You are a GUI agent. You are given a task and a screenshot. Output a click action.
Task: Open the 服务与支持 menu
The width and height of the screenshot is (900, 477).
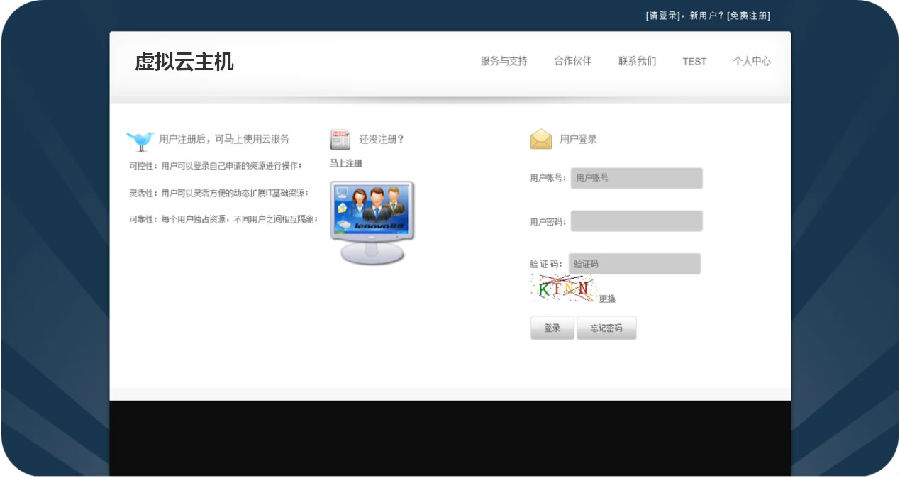pos(503,61)
